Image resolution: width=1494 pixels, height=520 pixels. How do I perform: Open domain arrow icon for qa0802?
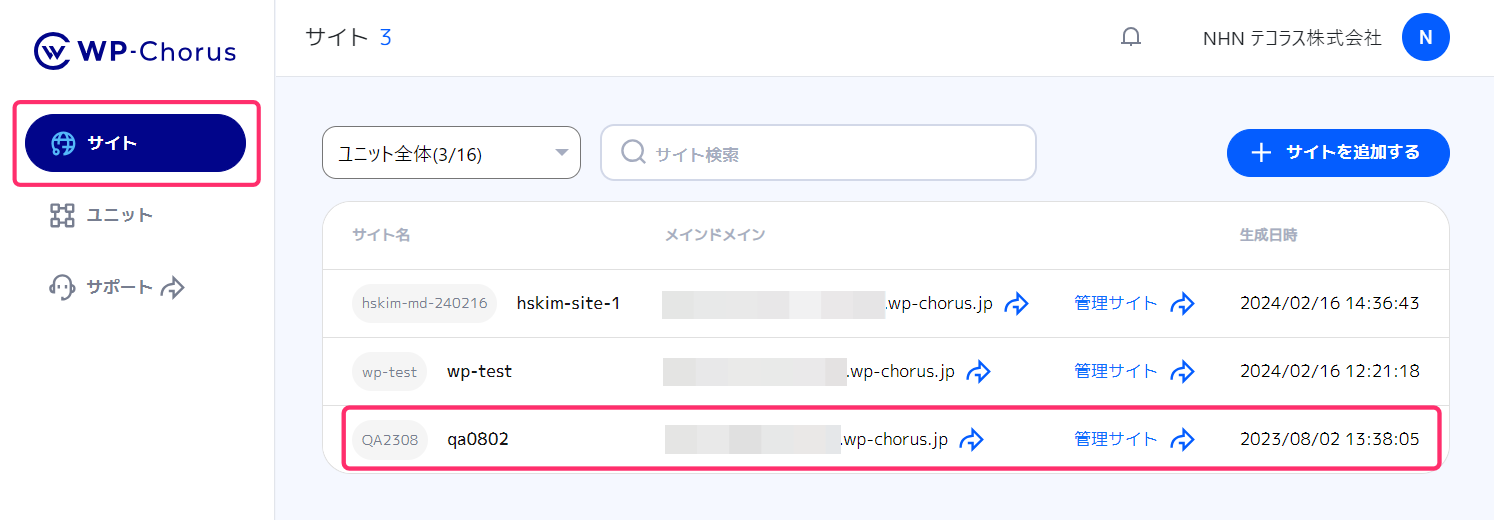pyautogui.click(x=972, y=439)
